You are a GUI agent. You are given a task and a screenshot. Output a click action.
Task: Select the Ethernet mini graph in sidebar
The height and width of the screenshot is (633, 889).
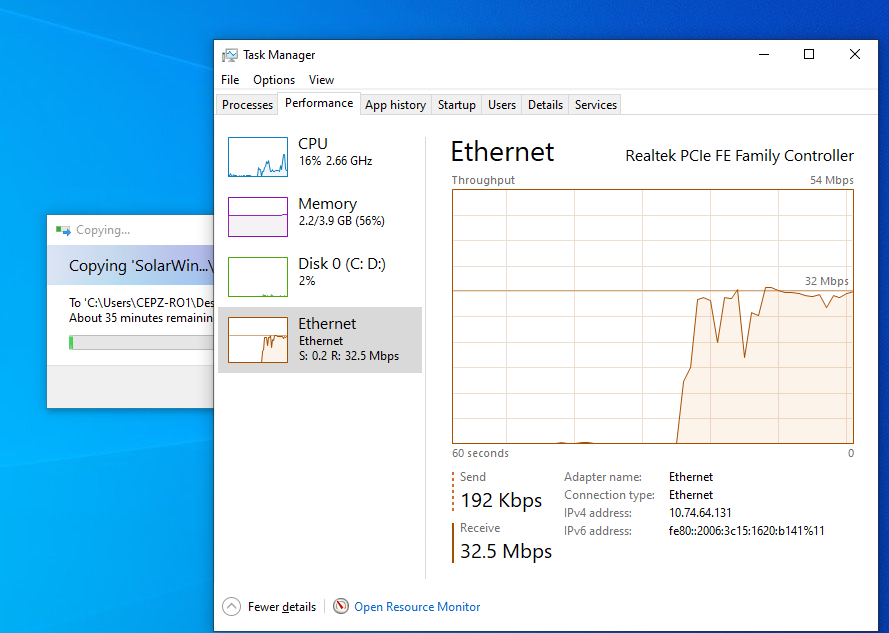257,340
